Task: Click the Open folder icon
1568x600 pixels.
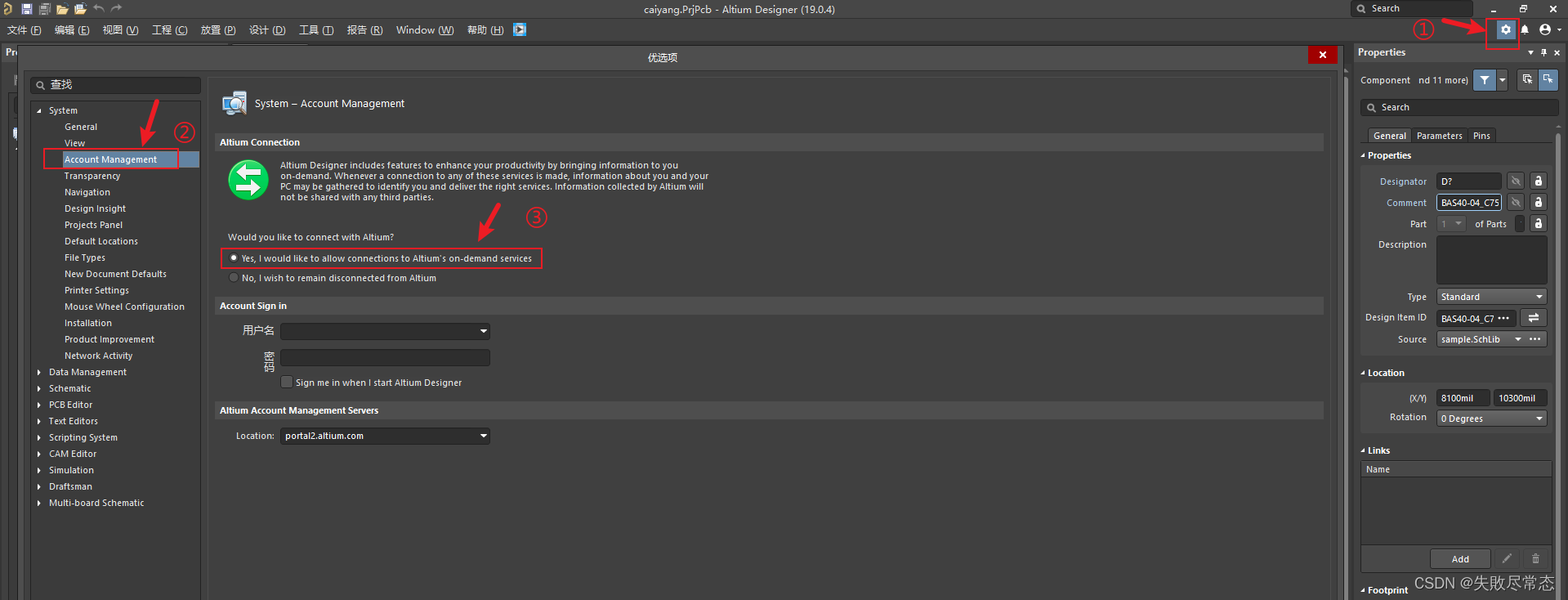Action: (62, 9)
